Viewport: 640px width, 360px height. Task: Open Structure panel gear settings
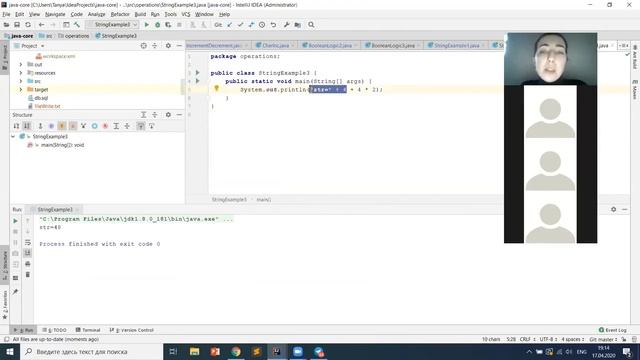[x=168, y=115]
